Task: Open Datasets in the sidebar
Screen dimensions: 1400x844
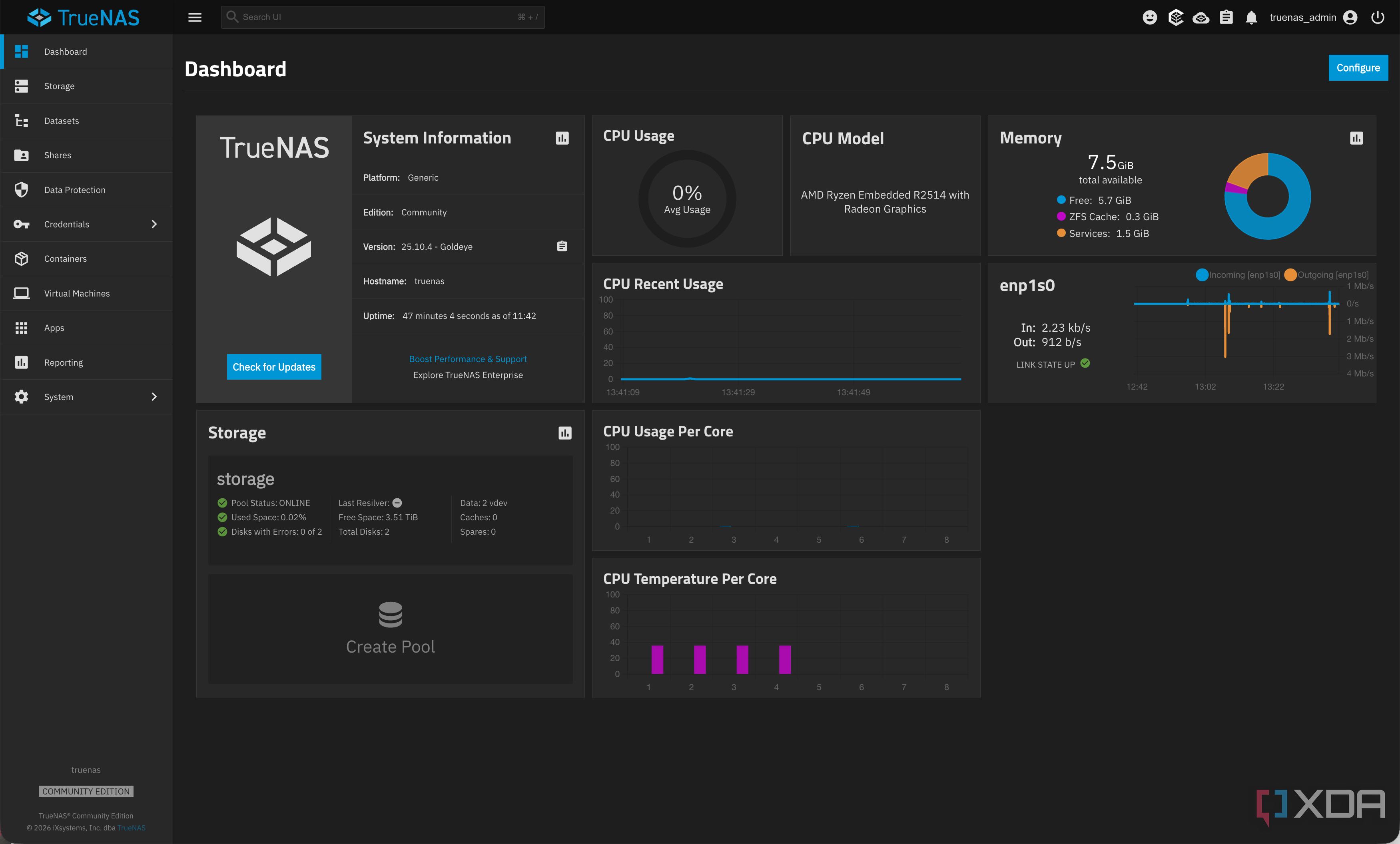Action: coord(86,120)
